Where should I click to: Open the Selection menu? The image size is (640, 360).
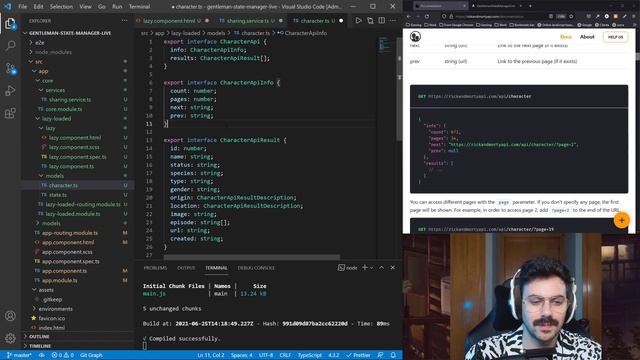[61, 7]
